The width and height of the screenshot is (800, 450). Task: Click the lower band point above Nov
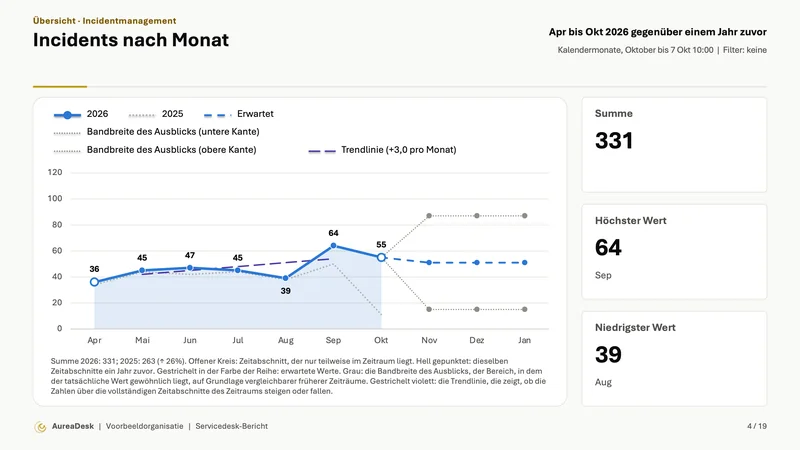coord(429,309)
